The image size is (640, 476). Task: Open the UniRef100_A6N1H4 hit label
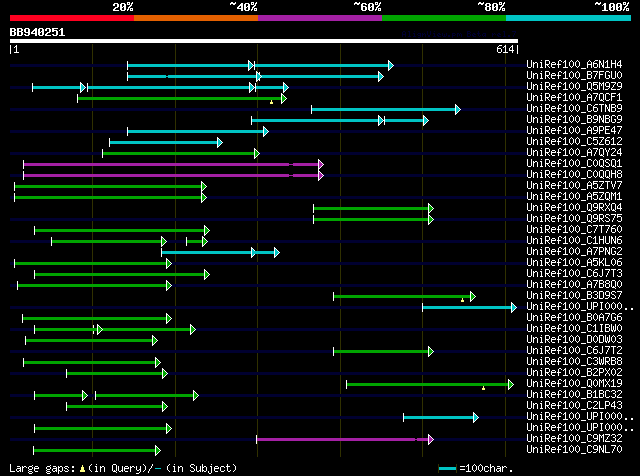(574, 64)
